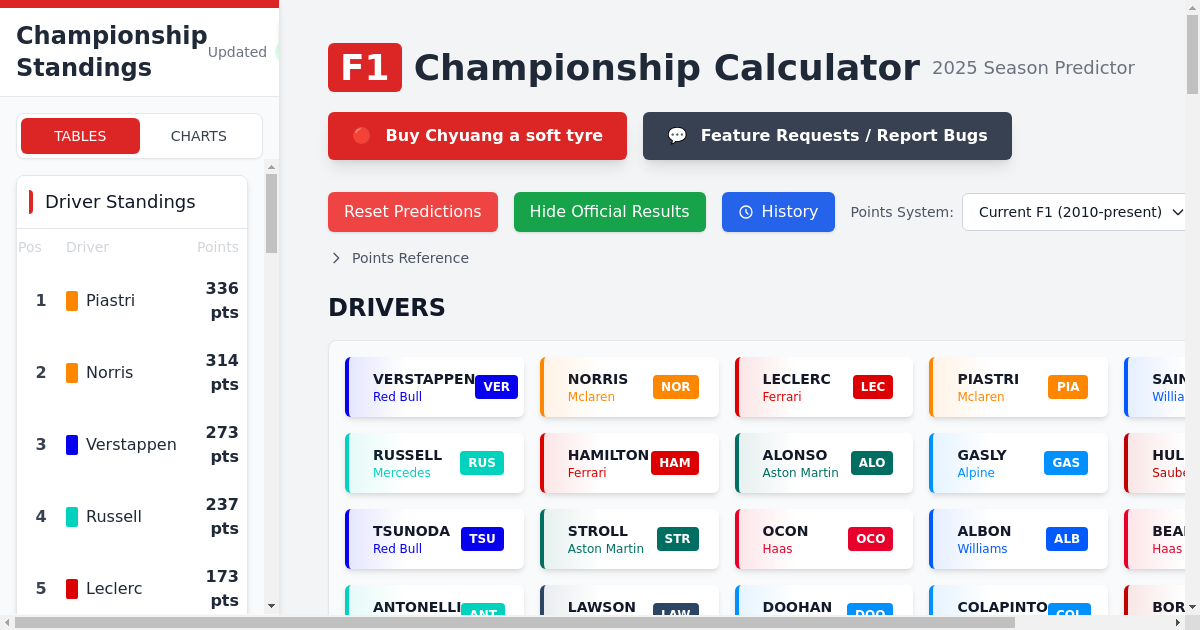Click the clock icon on History button
The image size is (1200, 630).
point(745,212)
